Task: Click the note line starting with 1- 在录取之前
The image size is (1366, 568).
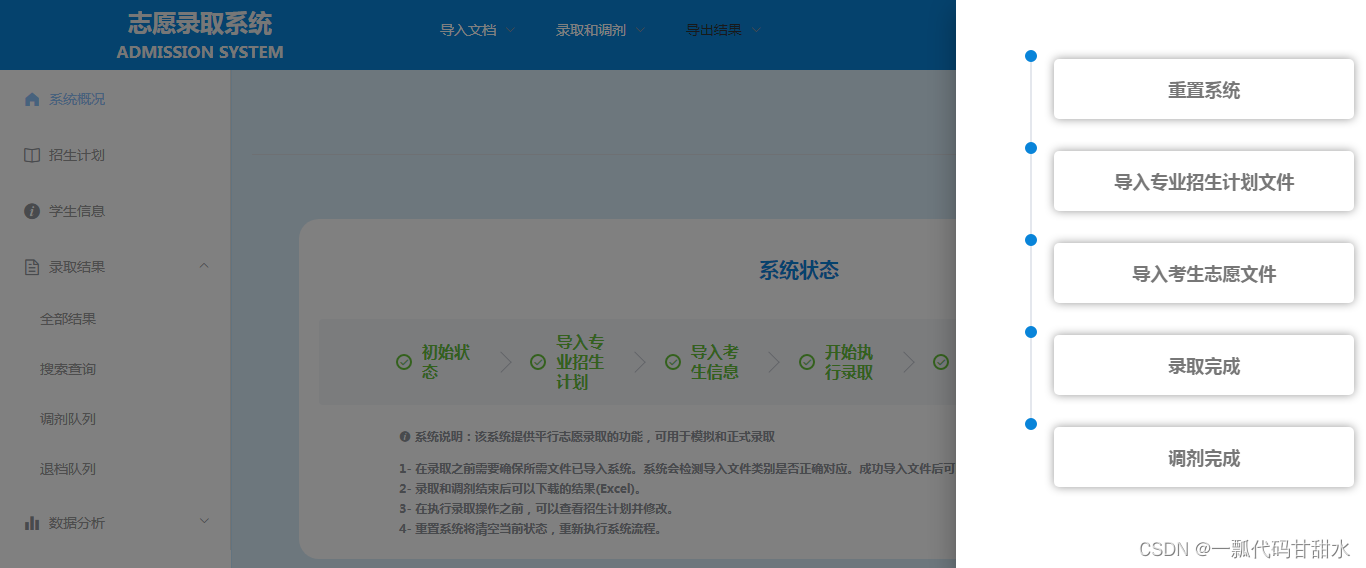Action: [x=677, y=468]
